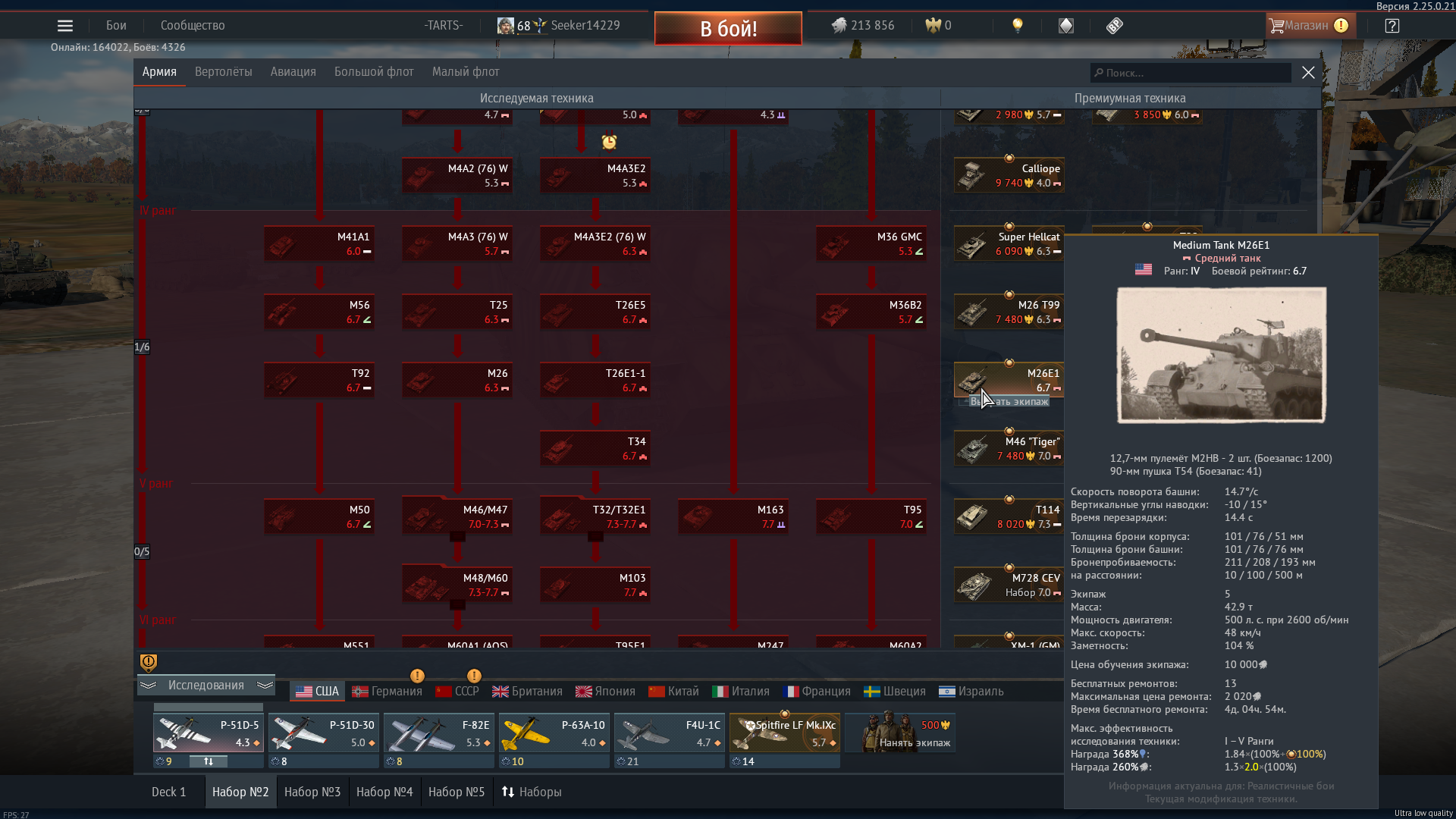Select the СССР nation tab
Screen dimensions: 1456x819
[x=457, y=692]
